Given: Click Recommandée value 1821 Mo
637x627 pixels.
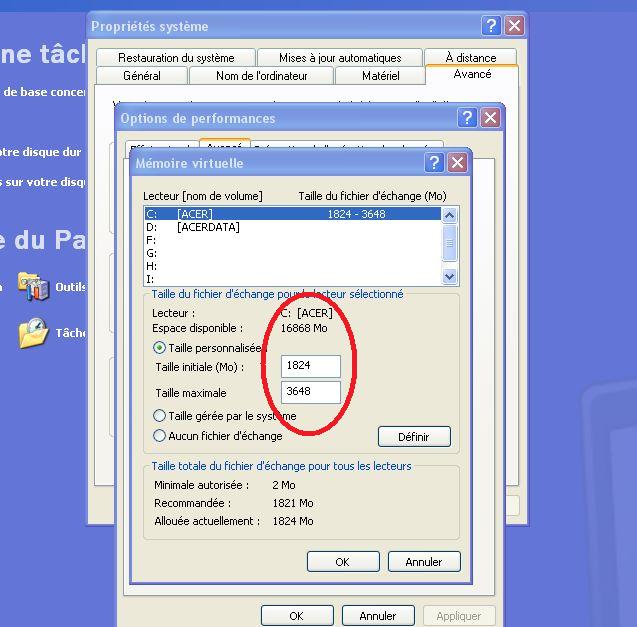Looking at the screenshot, I should tap(293, 503).
